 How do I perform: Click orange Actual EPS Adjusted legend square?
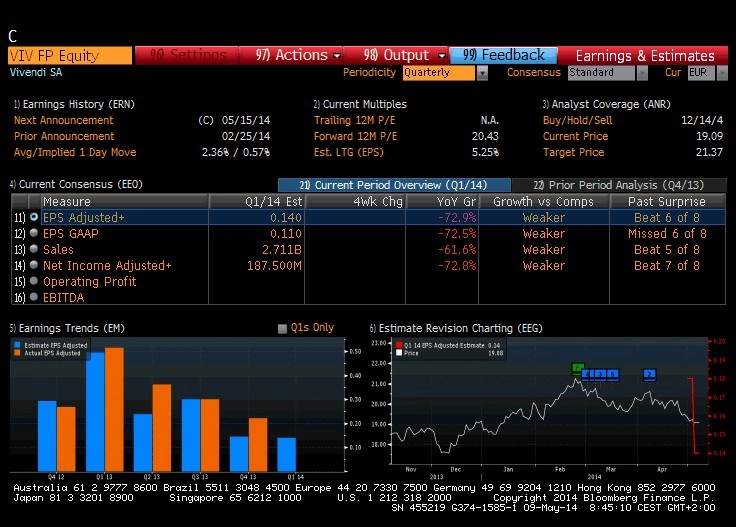17,353
